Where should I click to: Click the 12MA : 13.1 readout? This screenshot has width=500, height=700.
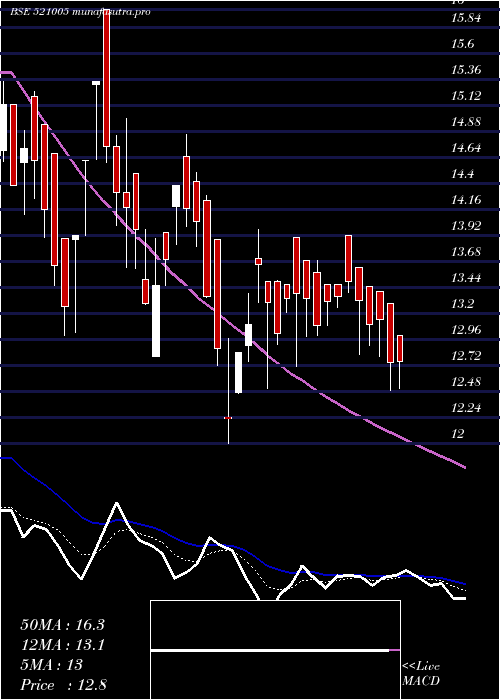pyautogui.click(x=62, y=645)
